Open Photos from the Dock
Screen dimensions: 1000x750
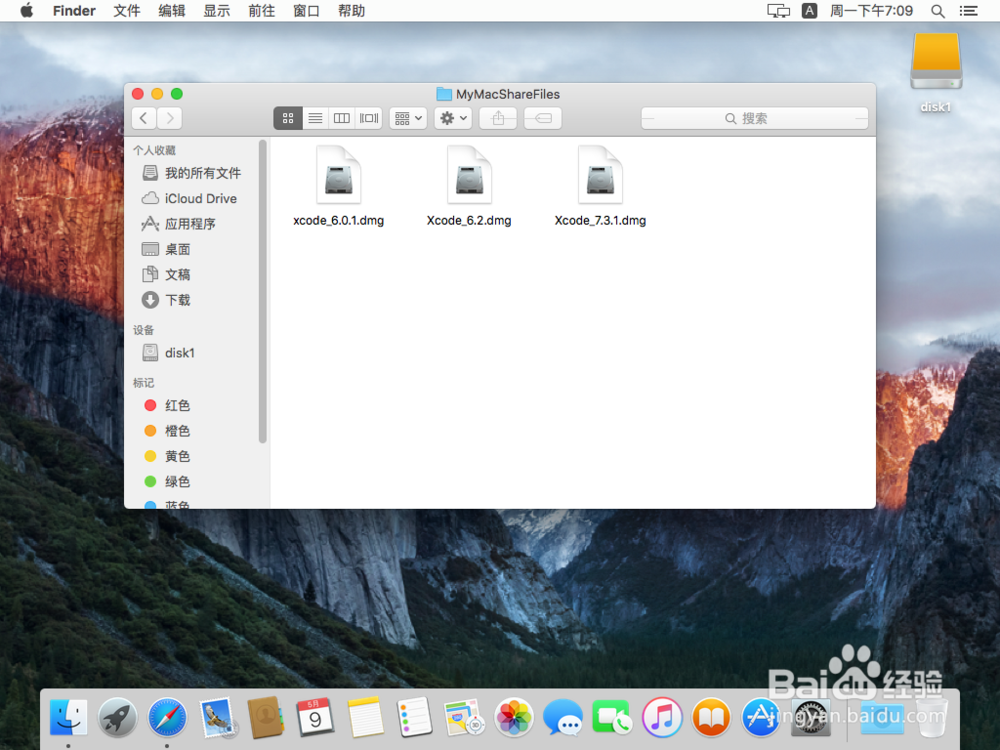point(513,717)
